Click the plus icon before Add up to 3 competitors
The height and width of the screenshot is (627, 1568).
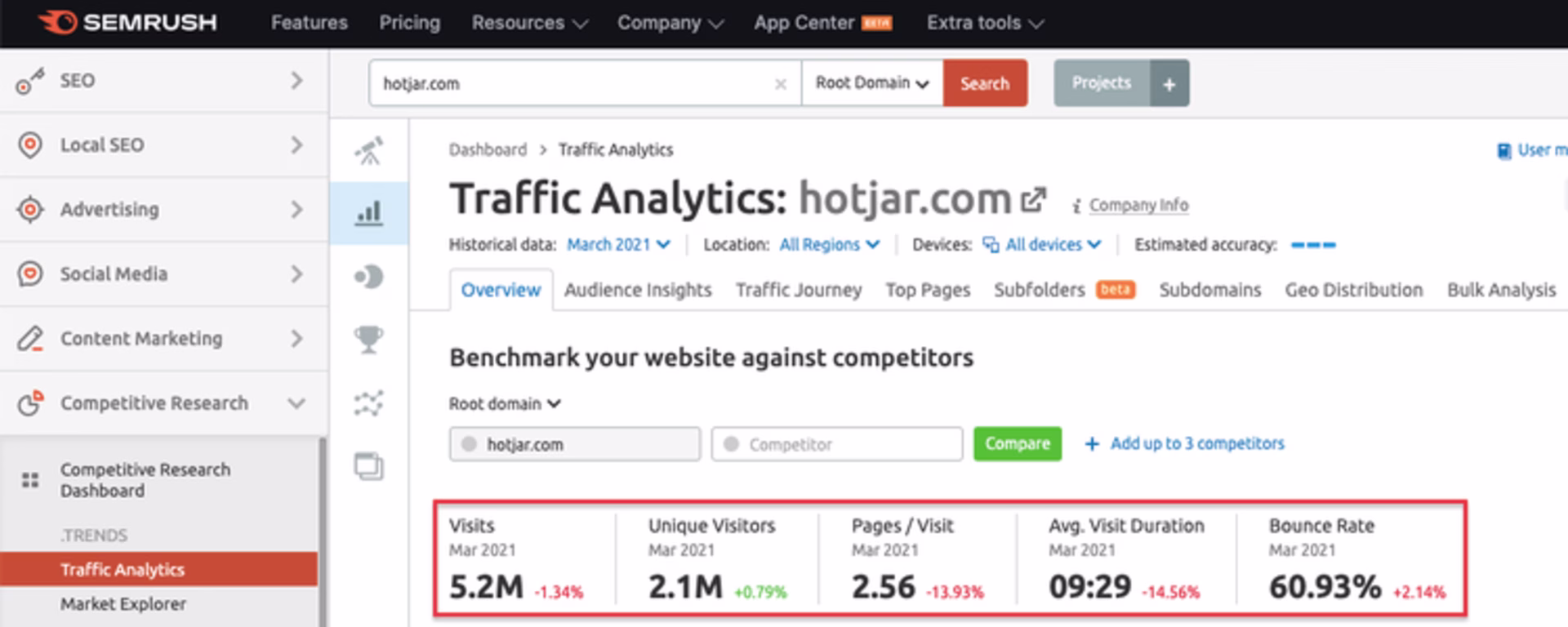pyautogui.click(x=1091, y=444)
